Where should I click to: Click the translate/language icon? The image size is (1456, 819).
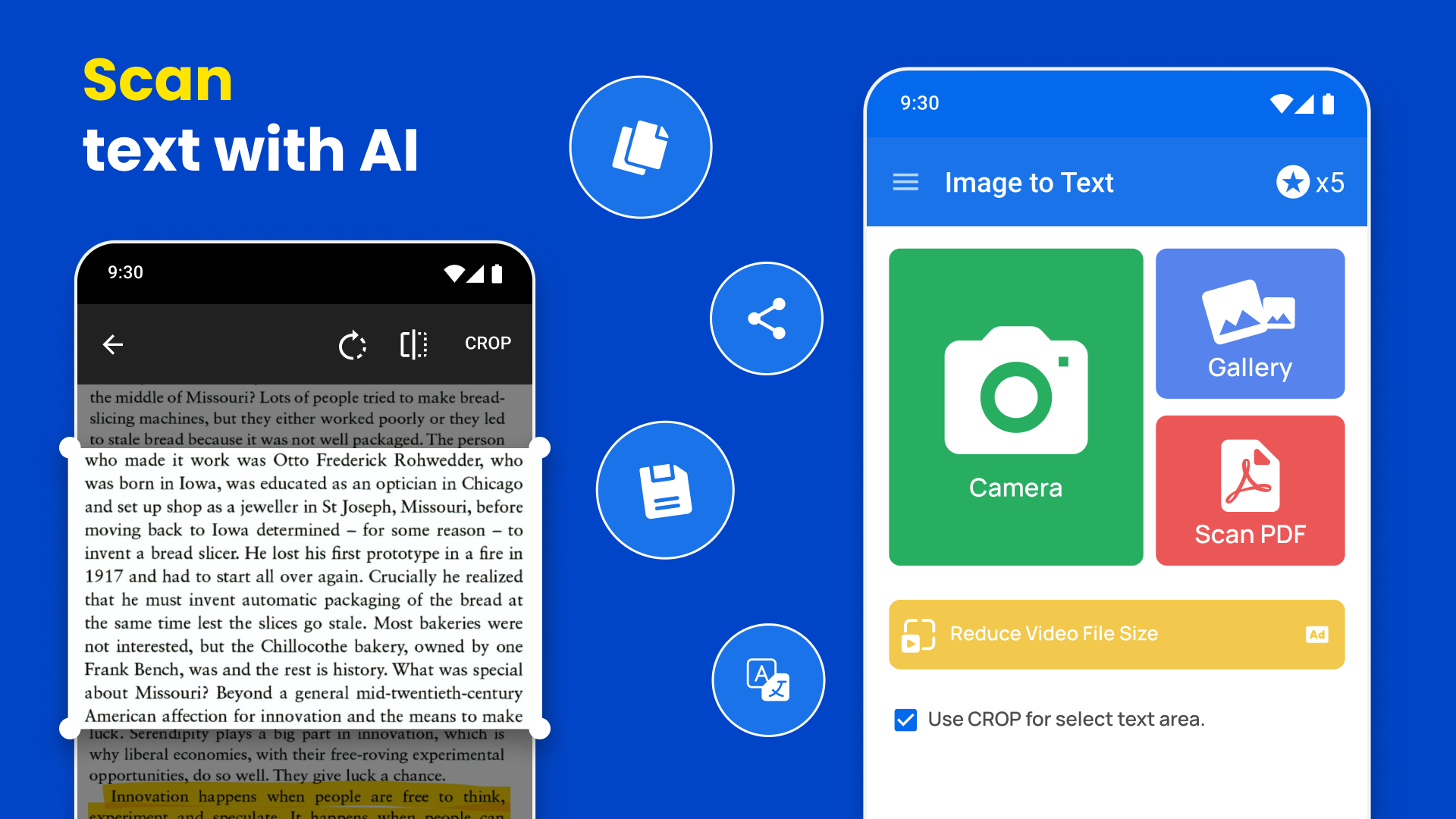pos(767,680)
